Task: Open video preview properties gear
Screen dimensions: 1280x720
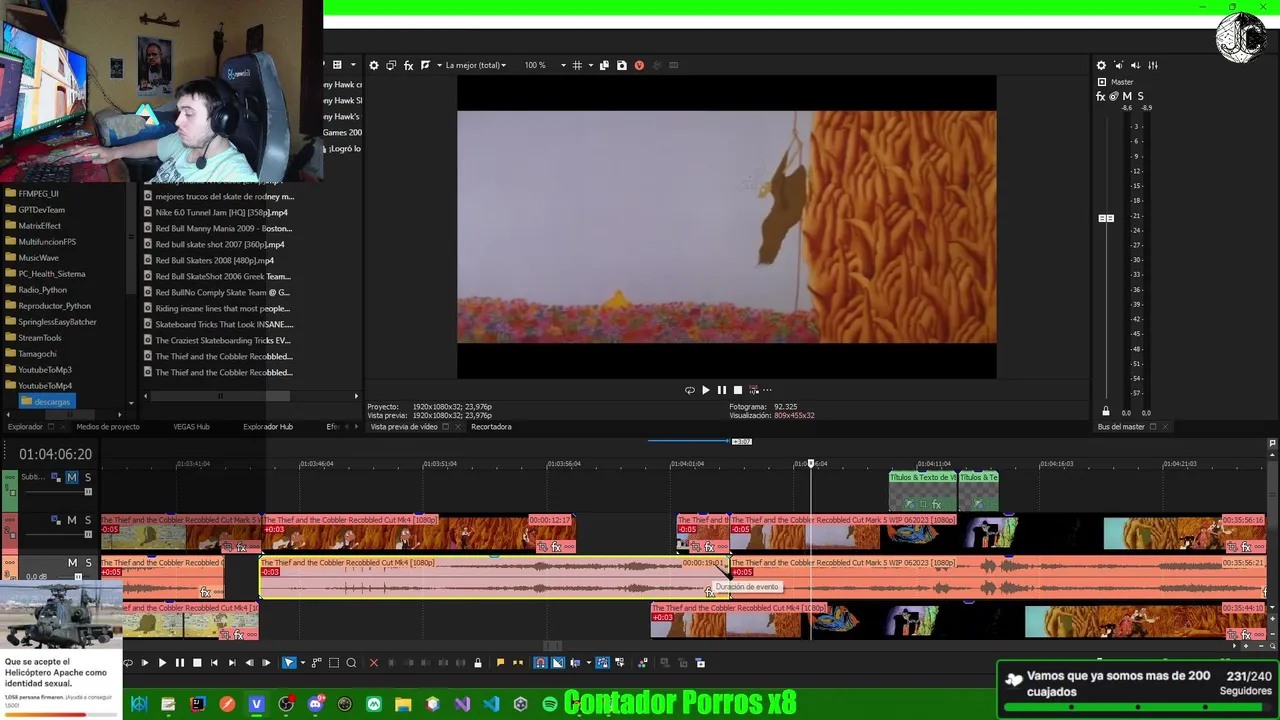Action: 374,65
